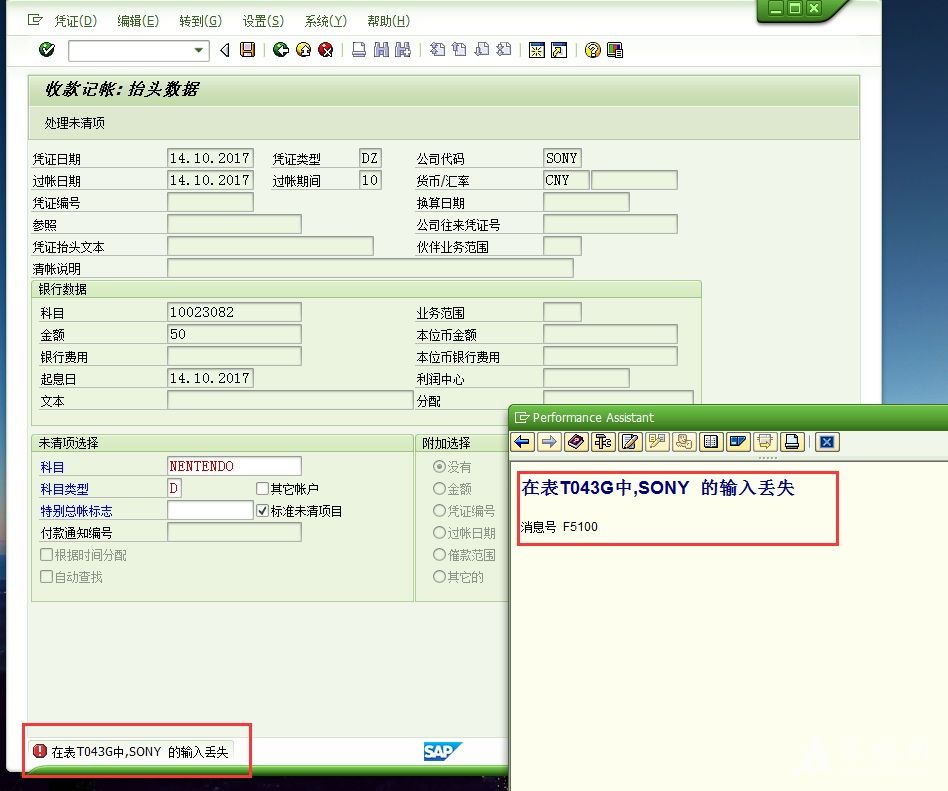
Task: Click Performance Assistant Glossary open-book icon
Action: [x=711, y=442]
